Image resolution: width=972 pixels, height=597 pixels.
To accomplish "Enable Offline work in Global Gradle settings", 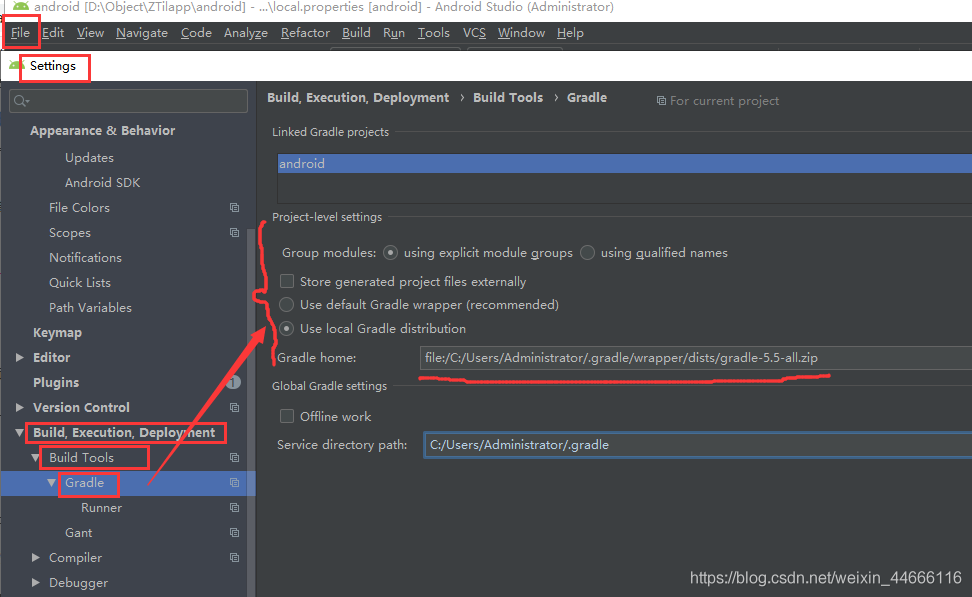I will pos(287,416).
